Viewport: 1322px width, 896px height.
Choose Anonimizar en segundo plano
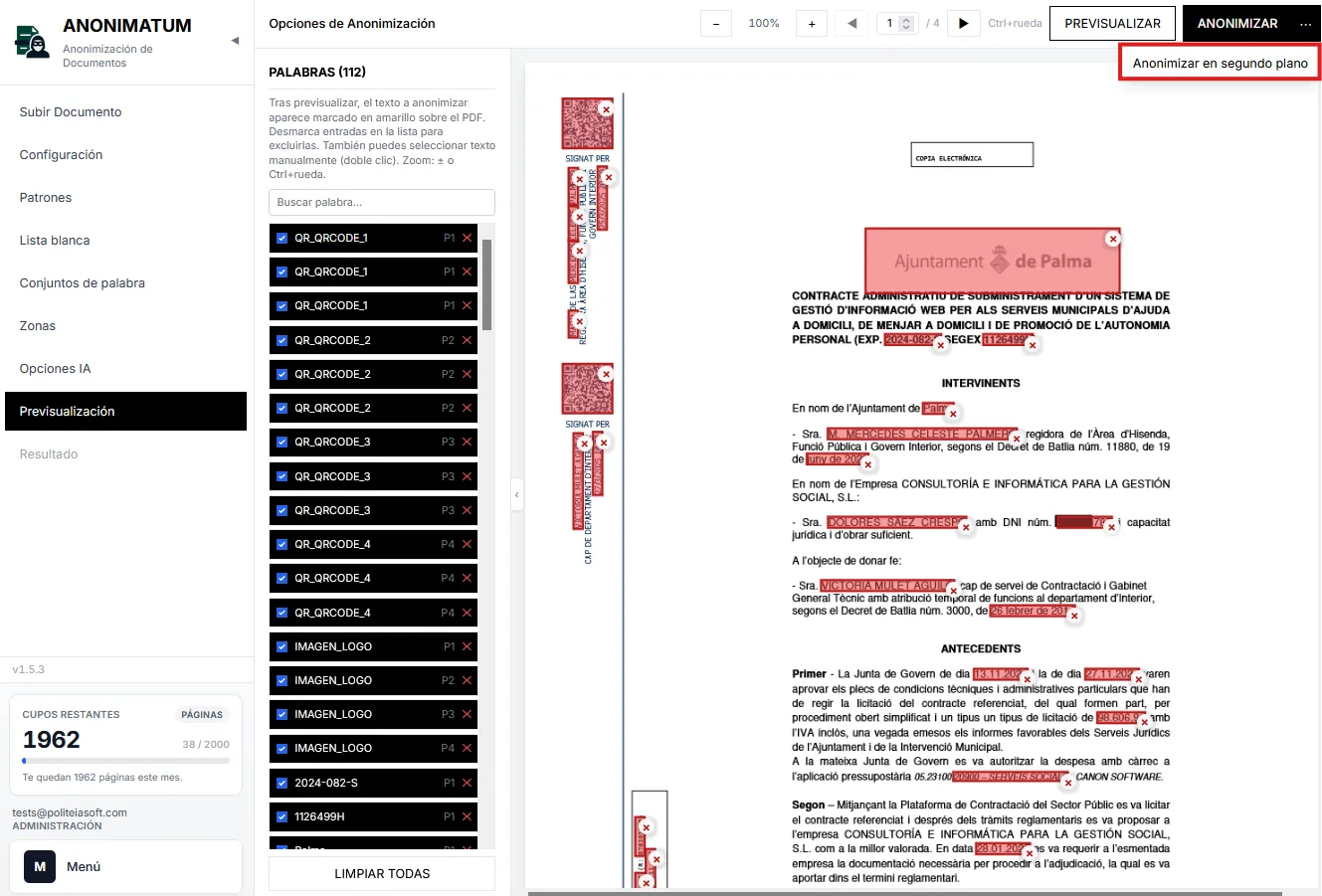pos(1220,63)
